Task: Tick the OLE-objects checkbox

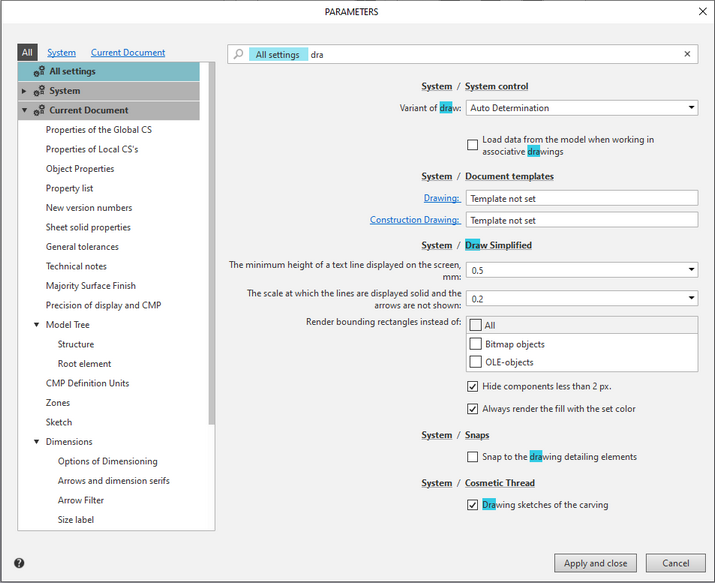Action: coord(476,362)
